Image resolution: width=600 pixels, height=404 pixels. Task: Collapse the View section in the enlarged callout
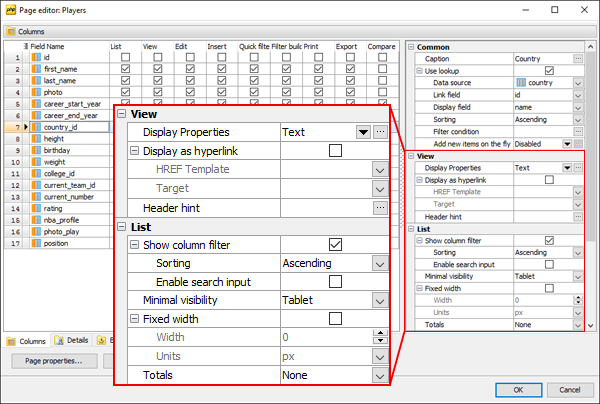pos(122,114)
